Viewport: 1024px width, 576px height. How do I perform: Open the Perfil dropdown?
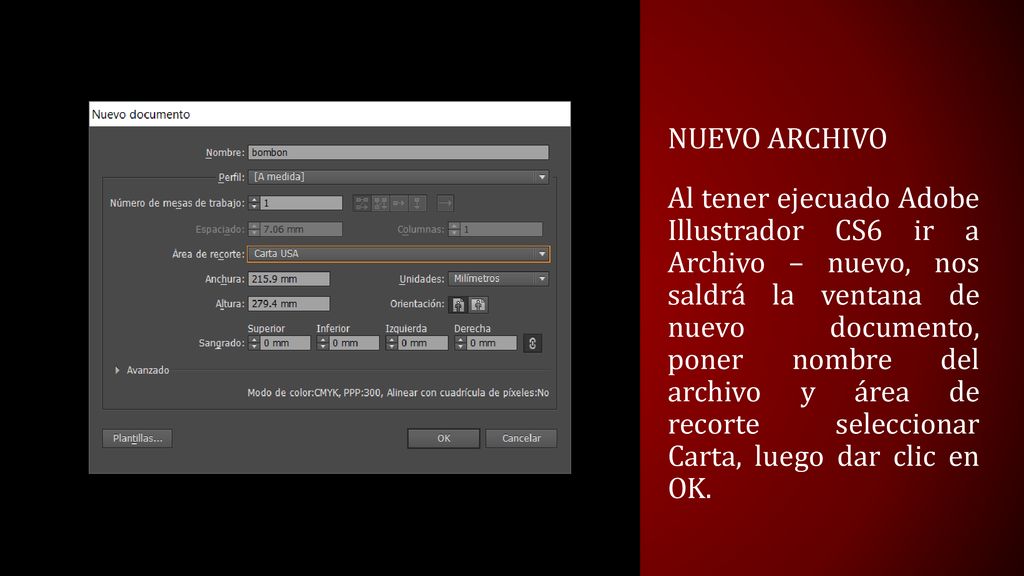pyautogui.click(x=398, y=177)
